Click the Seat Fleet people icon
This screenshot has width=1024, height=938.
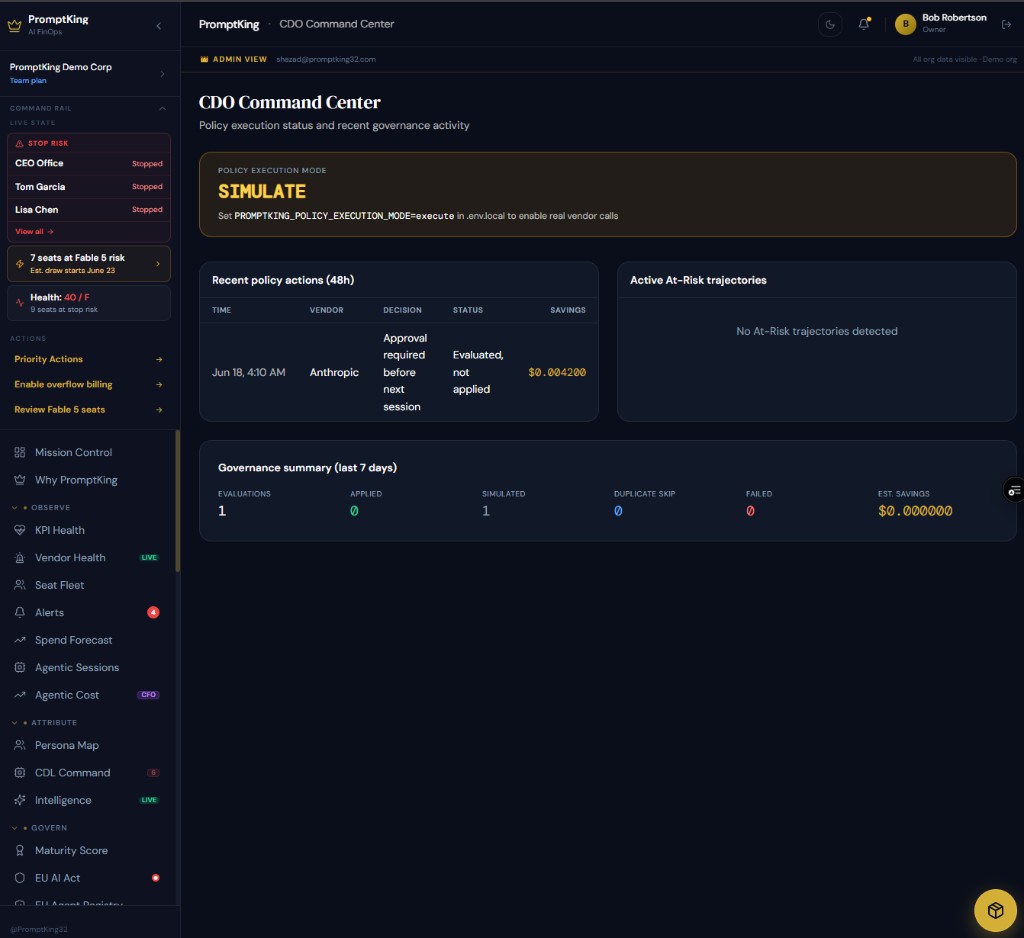click(x=20, y=585)
